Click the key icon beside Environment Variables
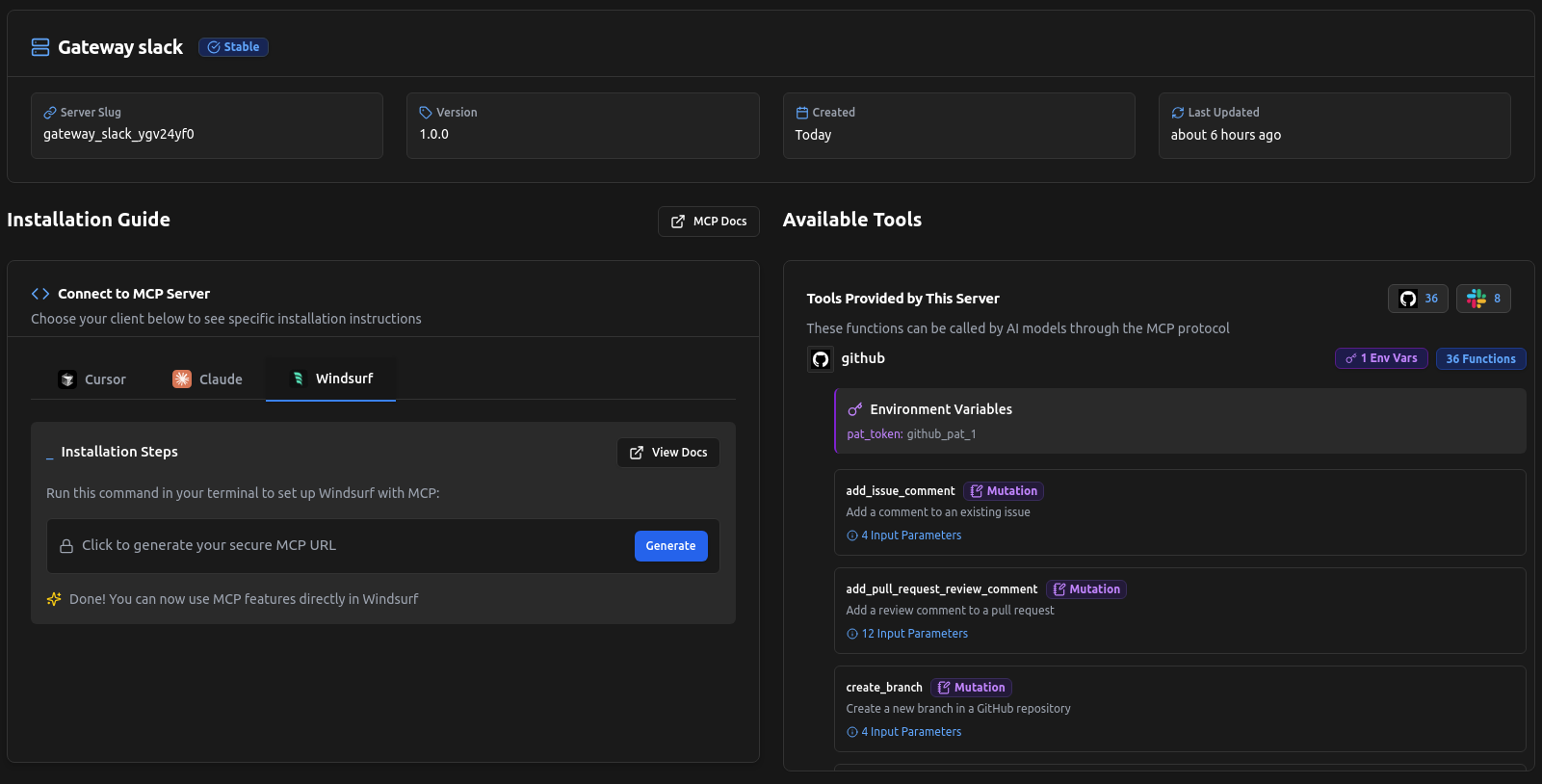The height and width of the screenshot is (784, 1542). click(x=854, y=409)
